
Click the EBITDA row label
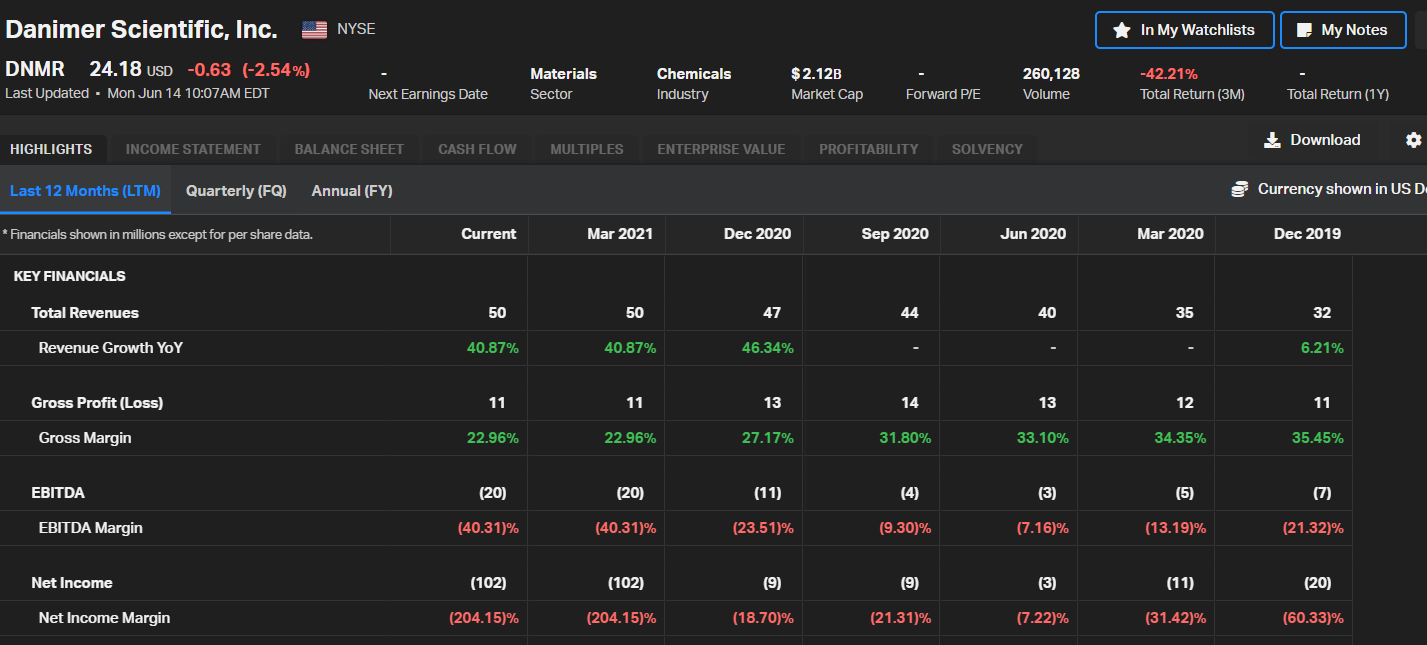58,493
